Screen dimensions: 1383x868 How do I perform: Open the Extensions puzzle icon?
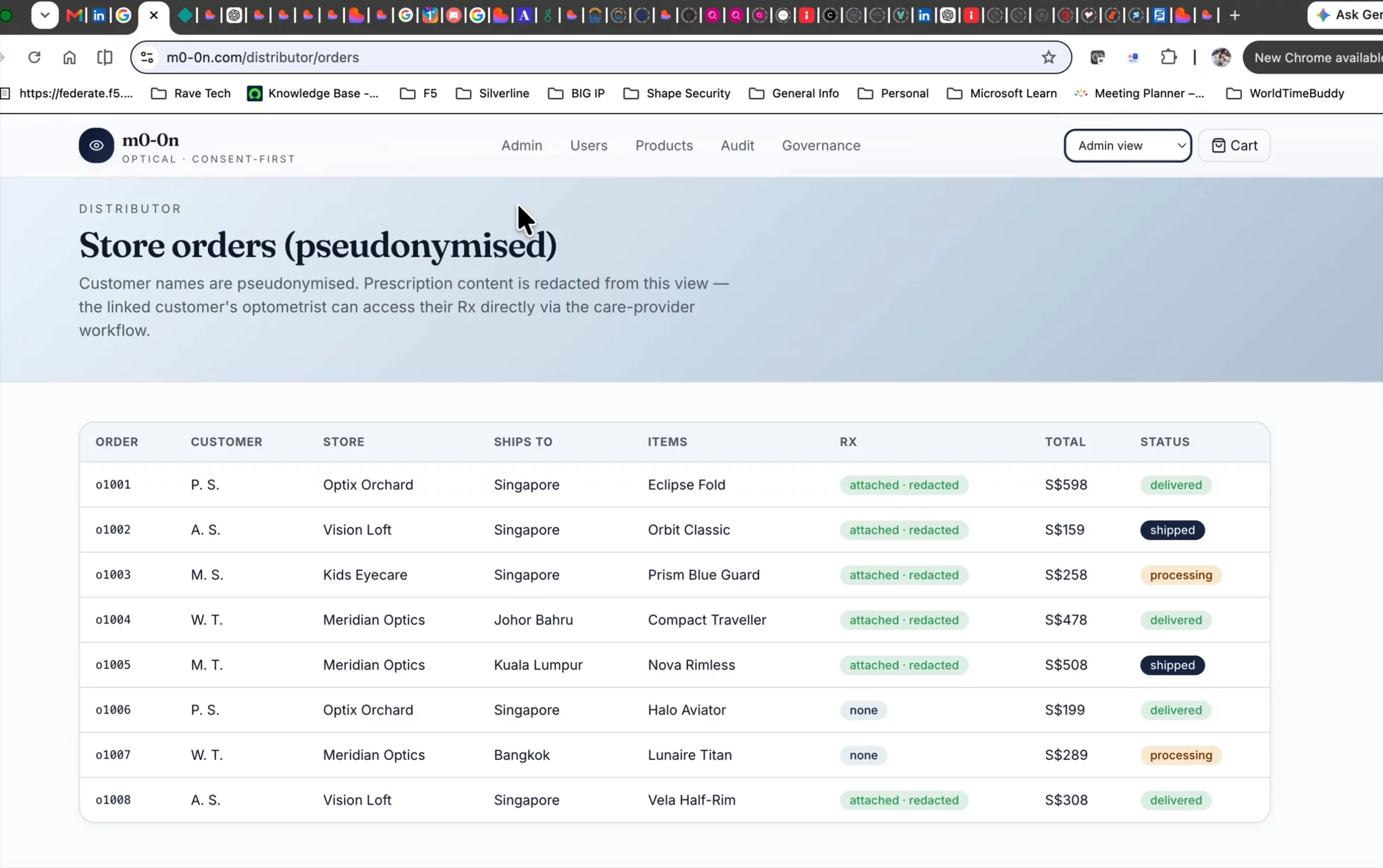1169,57
